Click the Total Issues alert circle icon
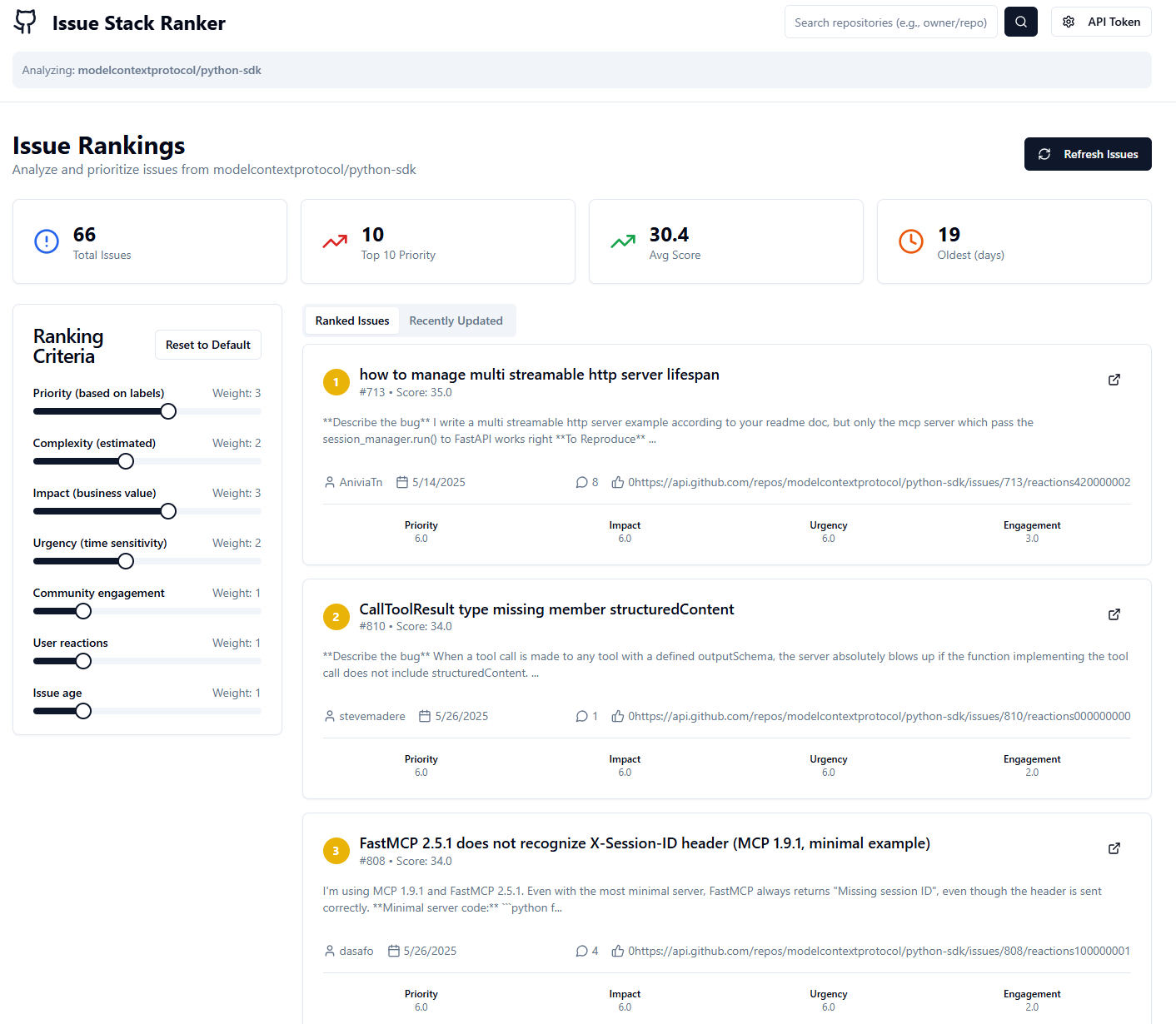This screenshot has height=1024, width=1176. (47, 241)
